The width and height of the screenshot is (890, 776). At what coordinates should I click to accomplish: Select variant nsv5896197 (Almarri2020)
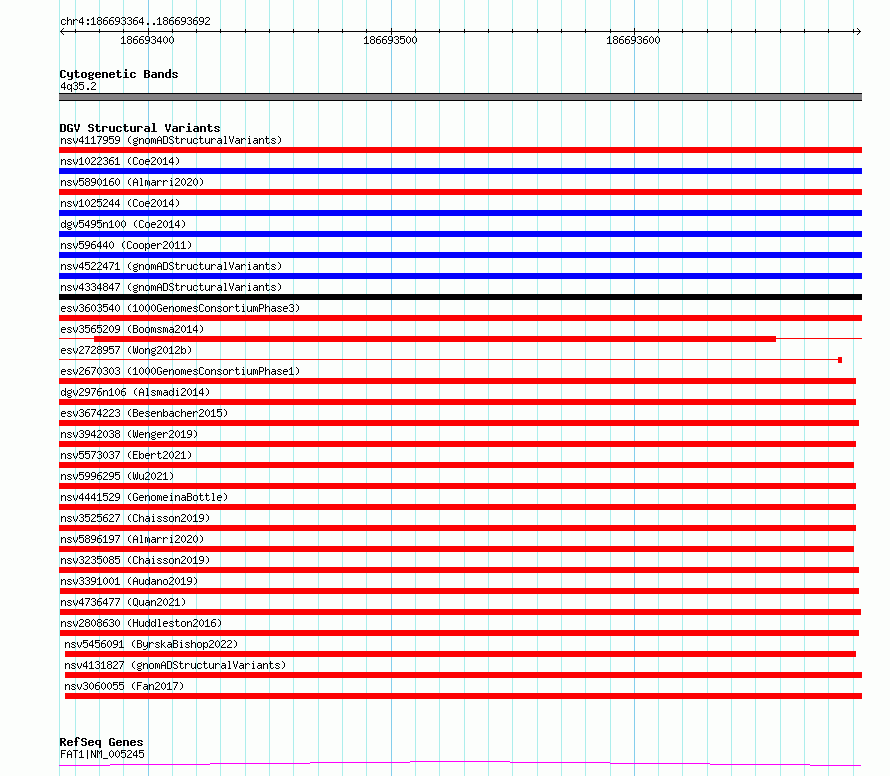pos(132,539)
